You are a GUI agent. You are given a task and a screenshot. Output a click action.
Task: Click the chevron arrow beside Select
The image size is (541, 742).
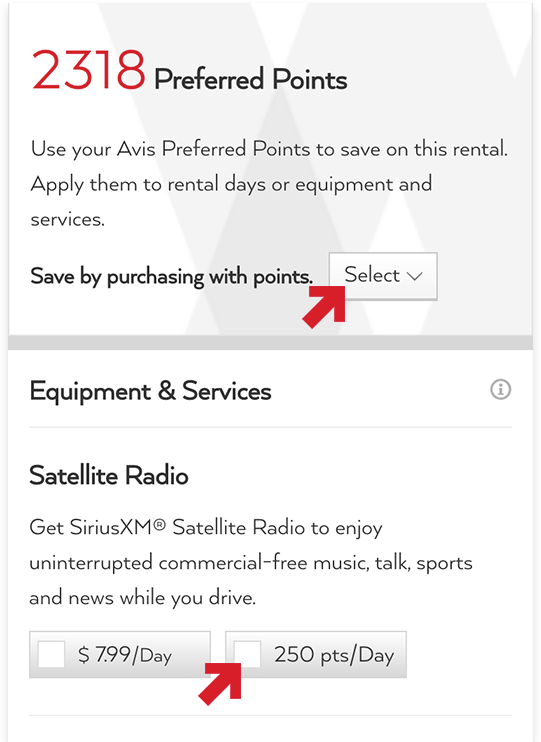pyautogui.click(x=415, y=276)
